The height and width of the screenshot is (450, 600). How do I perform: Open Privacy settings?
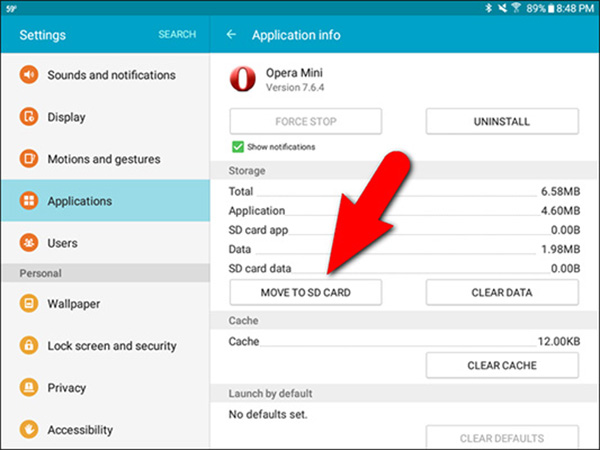coord(105,388)
